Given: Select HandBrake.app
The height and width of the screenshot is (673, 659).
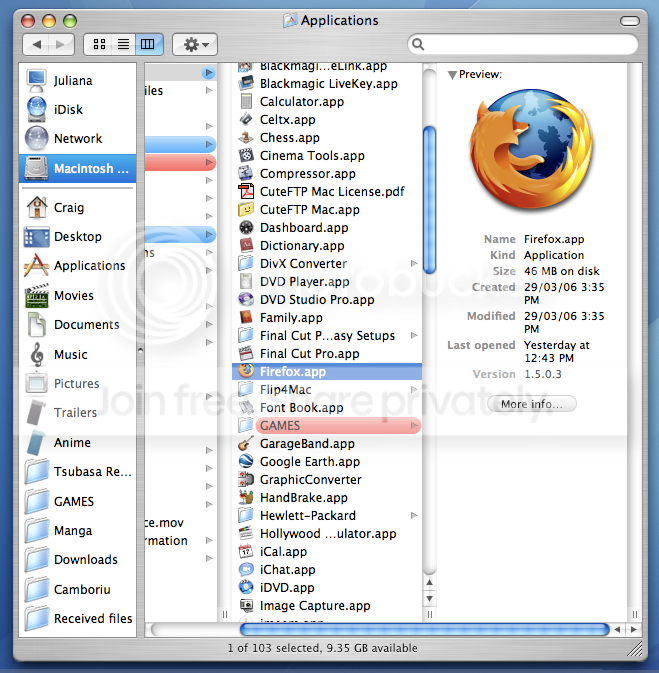Looking at the screenshot, I should tap(327, 498).
